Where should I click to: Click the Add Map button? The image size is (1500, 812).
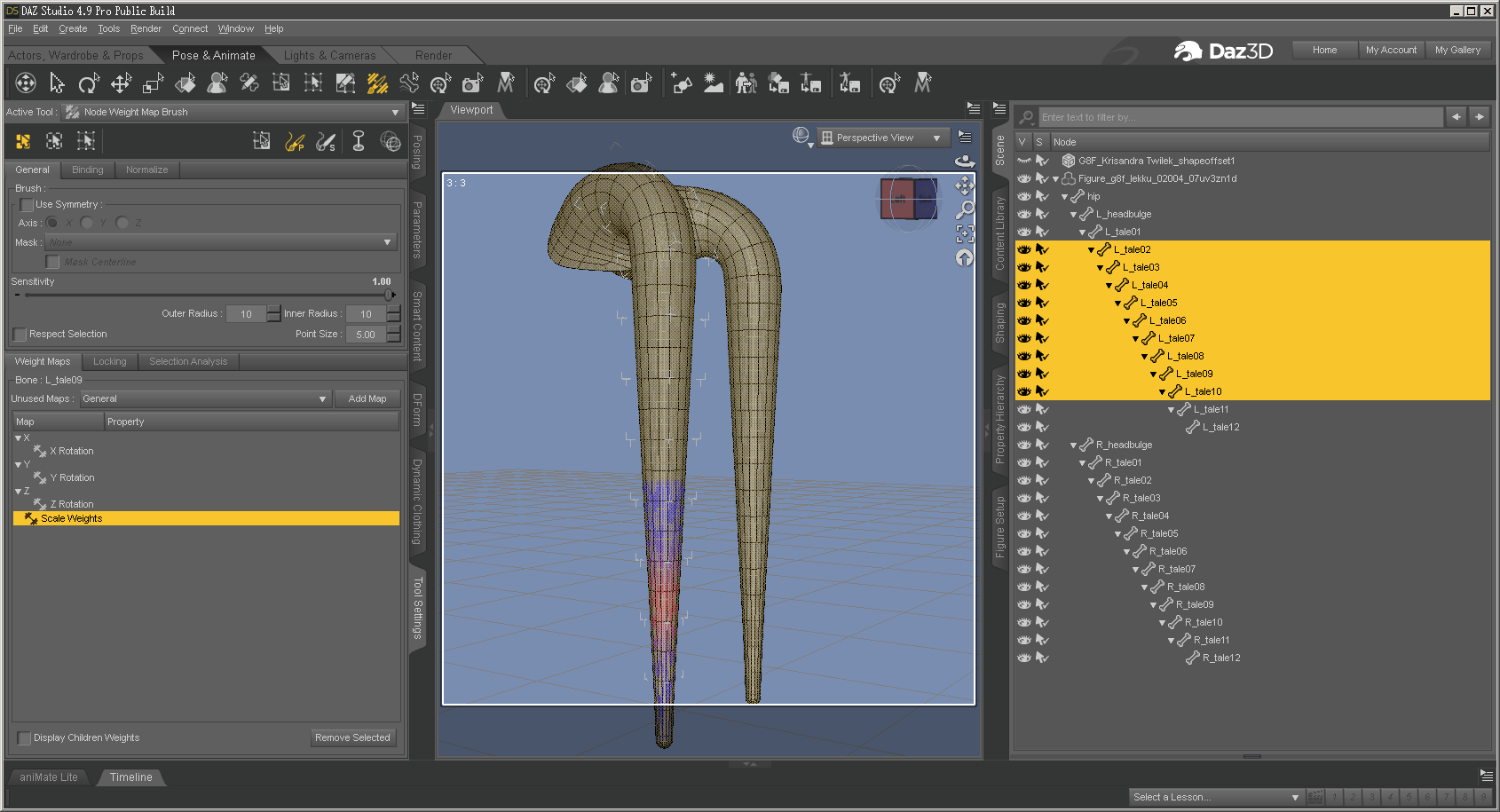click(367, 399)
